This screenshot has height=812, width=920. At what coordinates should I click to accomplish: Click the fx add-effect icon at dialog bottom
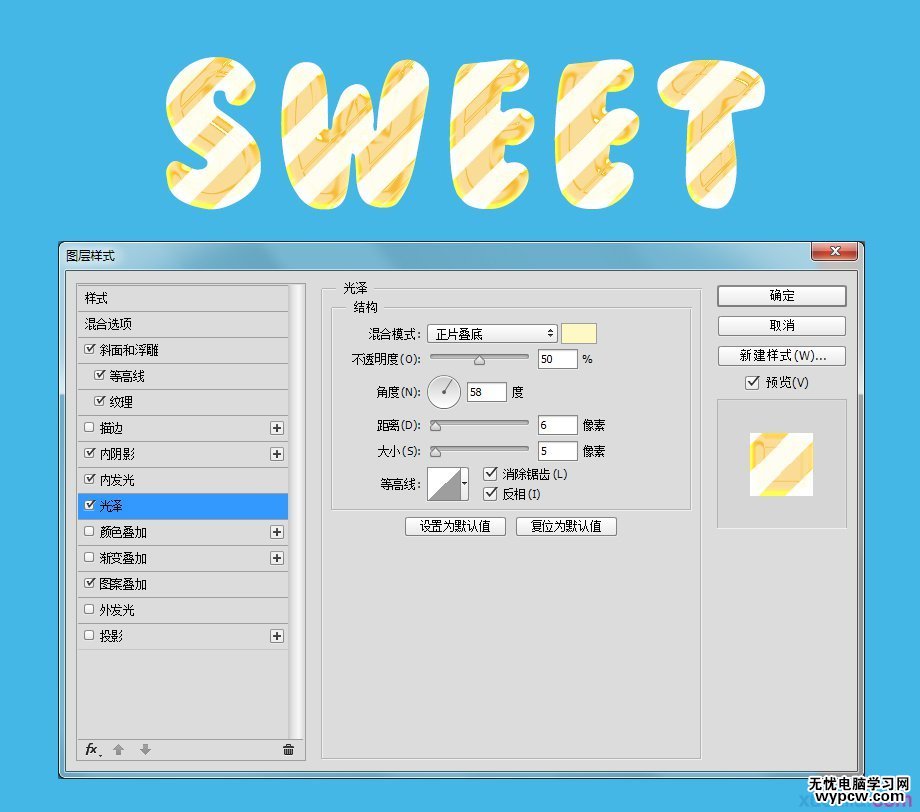click(x=92, y=749)
